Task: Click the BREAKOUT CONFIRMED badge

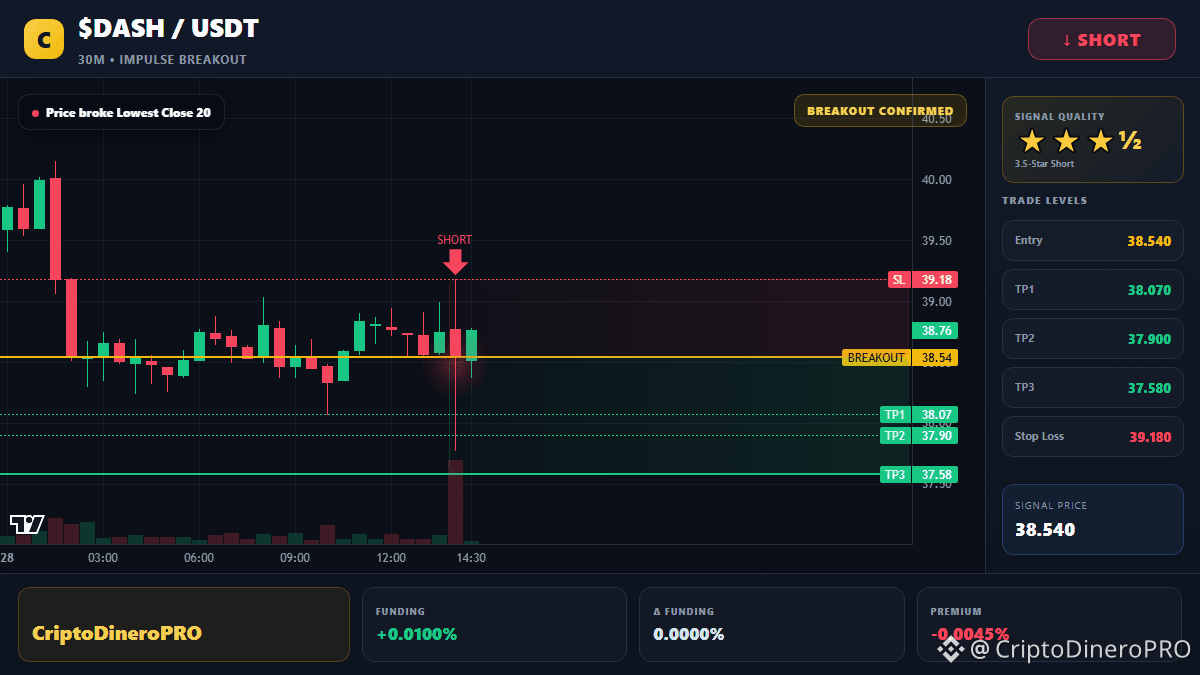Action: click(880, 111)
